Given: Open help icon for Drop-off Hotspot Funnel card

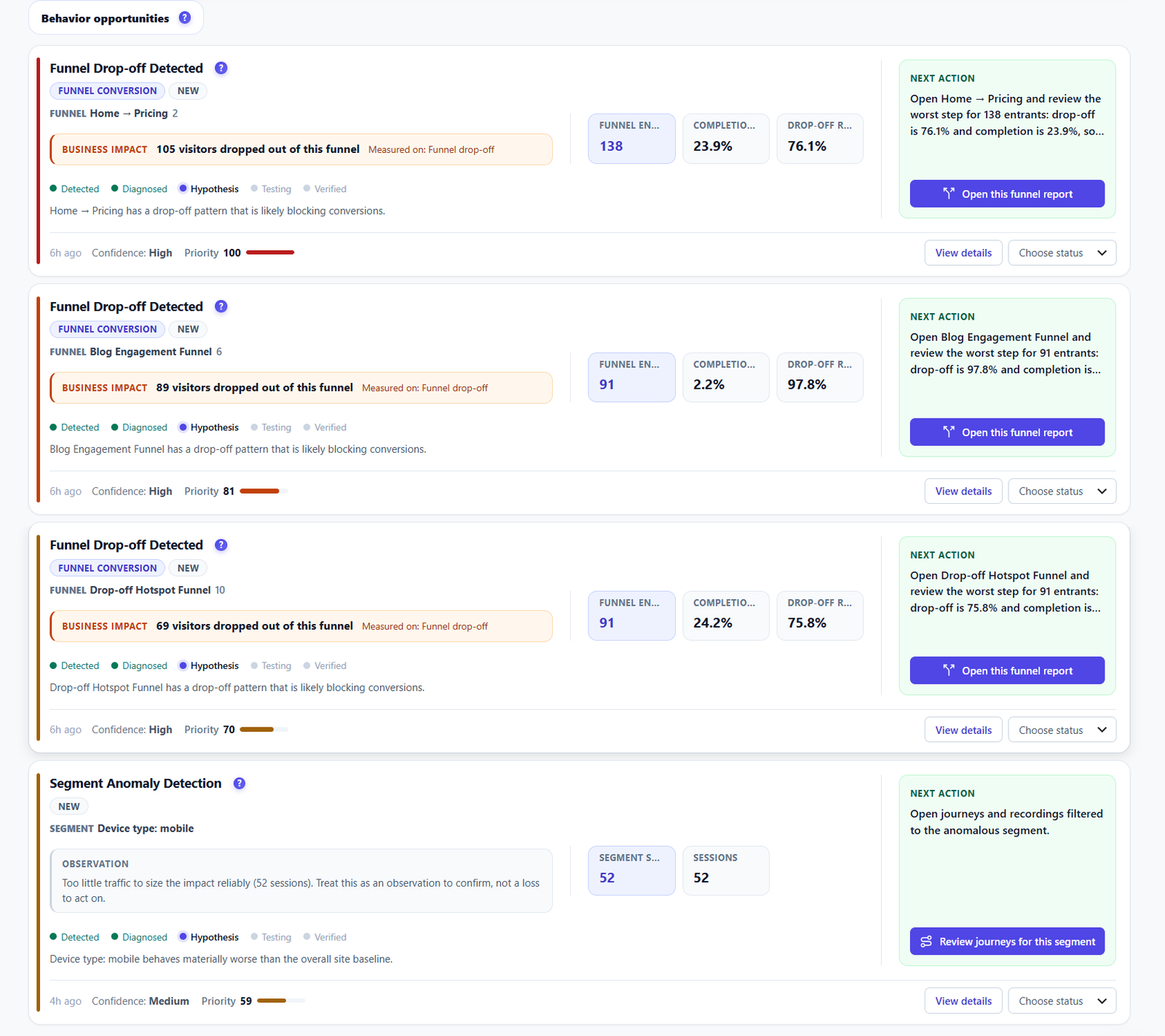Looking at the screenshot, I should 221,545.
